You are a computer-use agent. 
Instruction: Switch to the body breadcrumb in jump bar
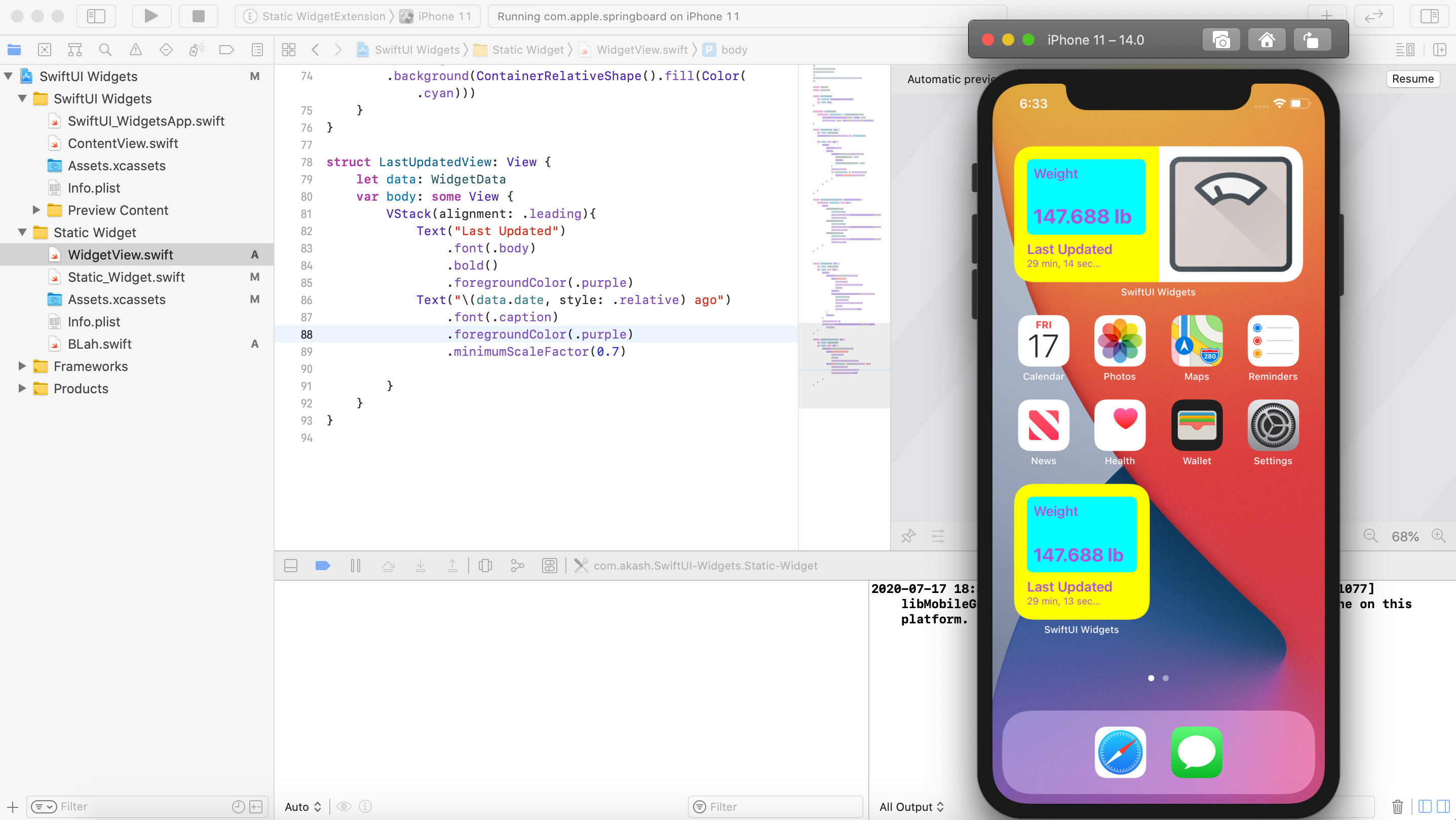[734, 49]
